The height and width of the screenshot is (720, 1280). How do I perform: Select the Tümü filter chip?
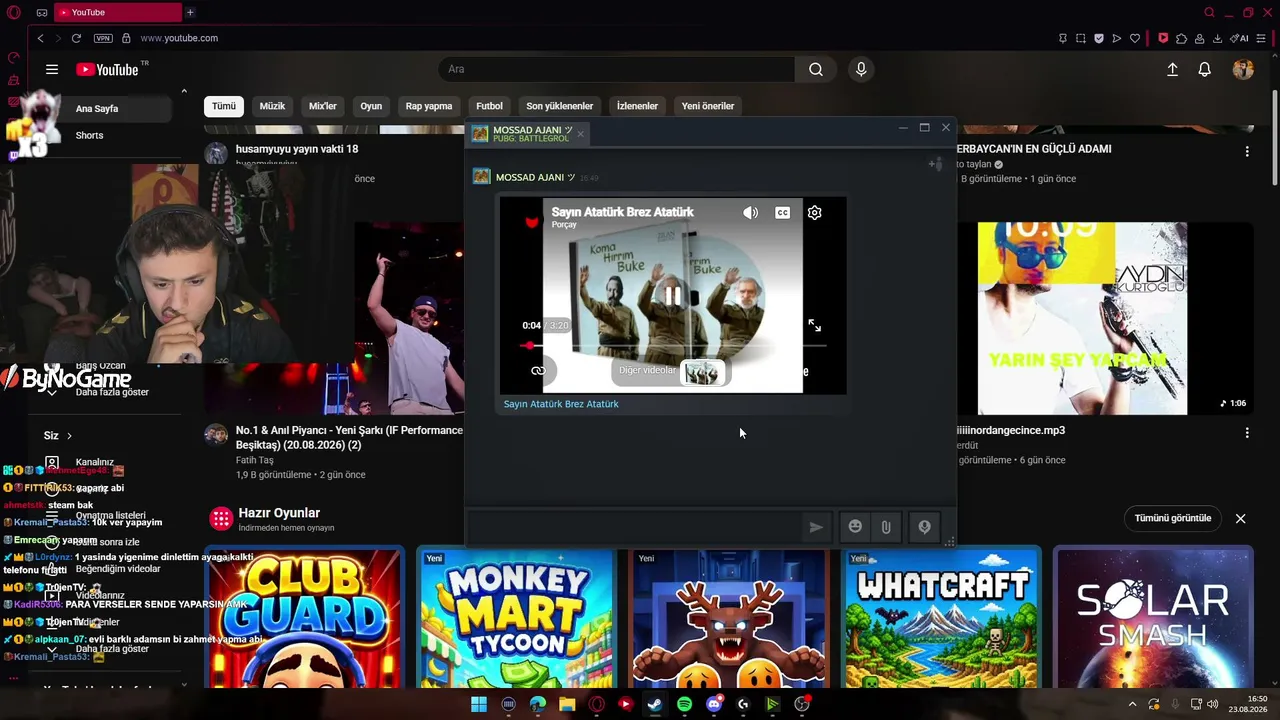coord(224,106)
